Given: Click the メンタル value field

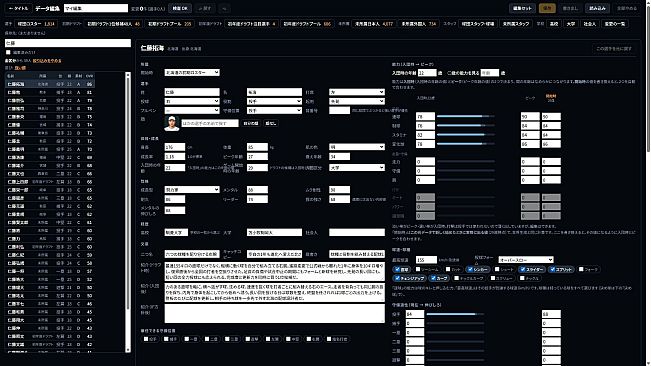Looking at the screenshot, I should point(257,190).
